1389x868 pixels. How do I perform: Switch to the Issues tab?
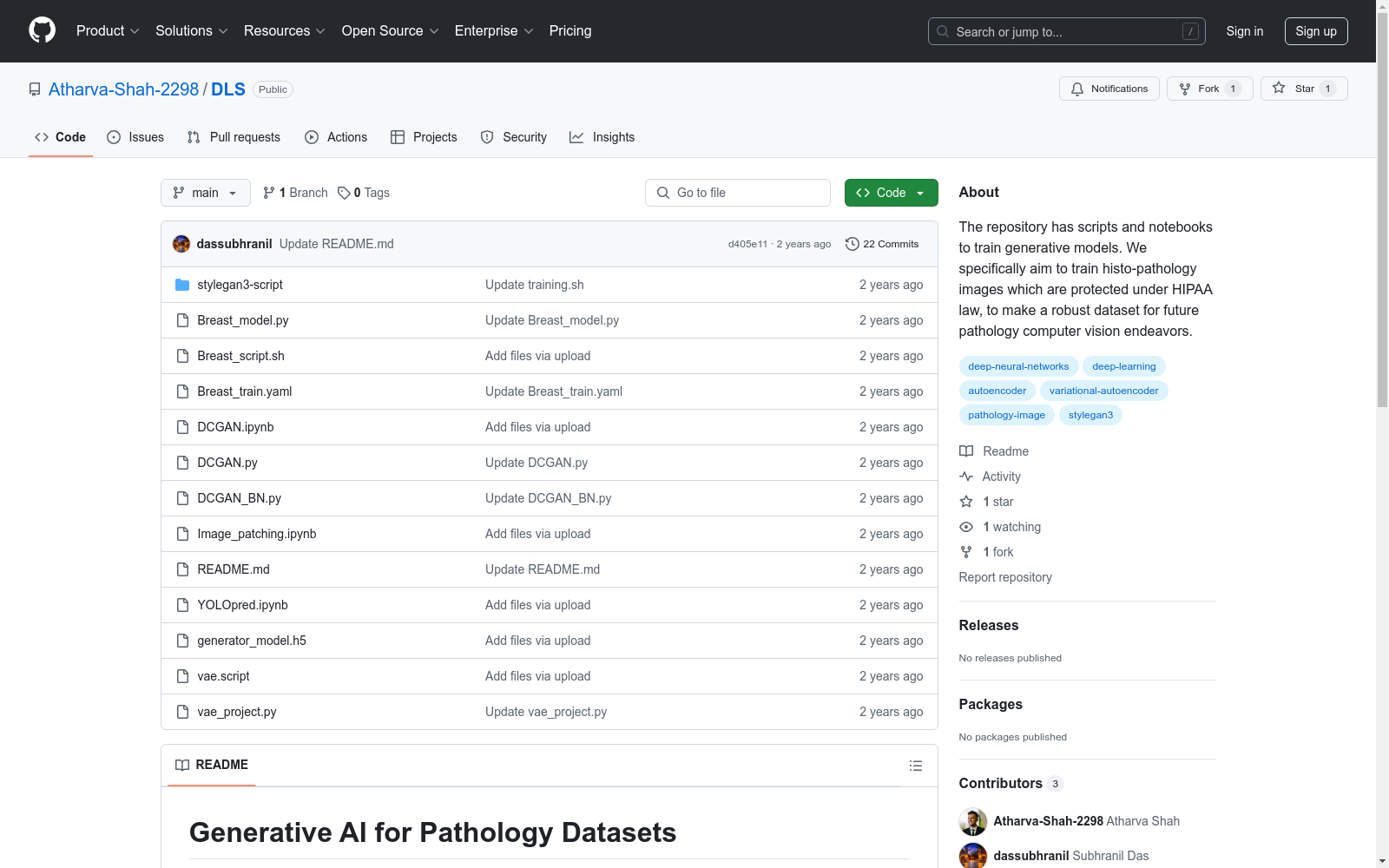(135, 137)
